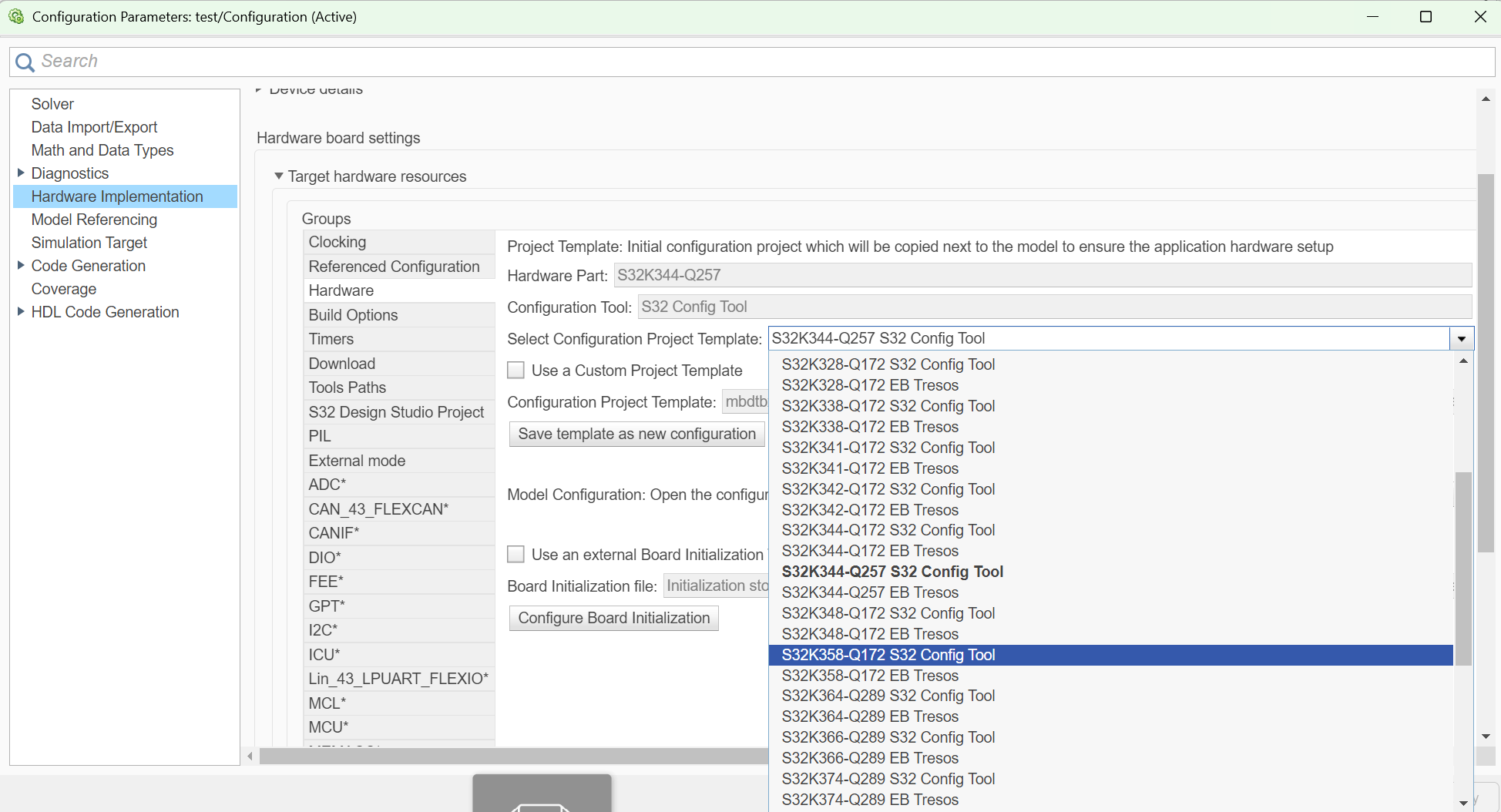
Task: Select the Lin_43_LPUART_FLEXIO* group
Action: 399,679
